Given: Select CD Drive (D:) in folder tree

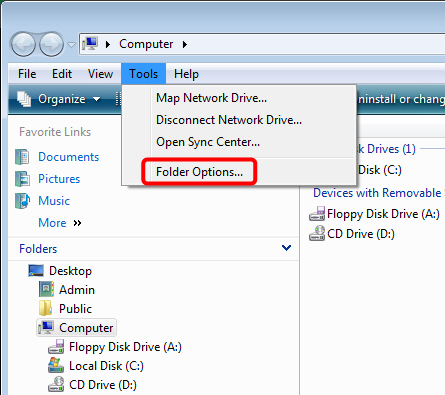Looking at the screenshot, I should [x=103, y=385].
